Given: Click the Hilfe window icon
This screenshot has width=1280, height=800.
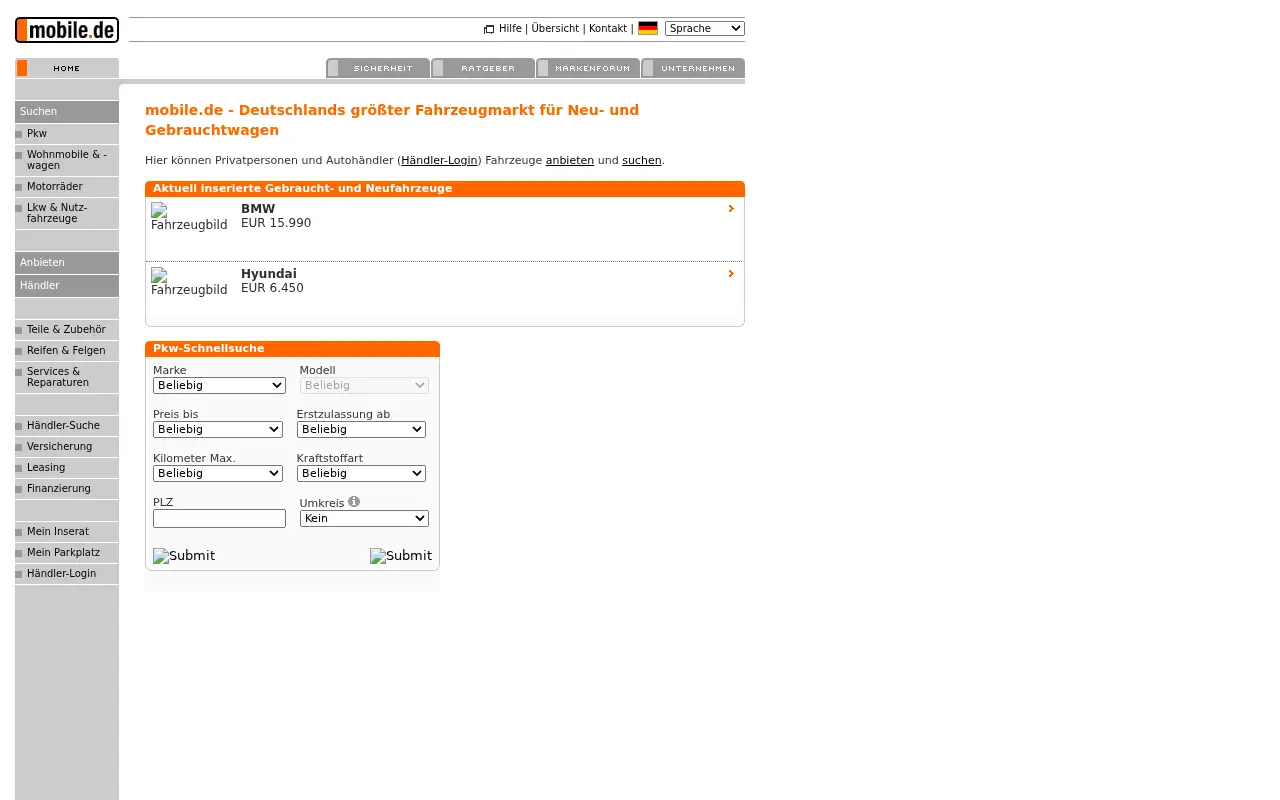Looking at the screenshot, I should point(489,29).
